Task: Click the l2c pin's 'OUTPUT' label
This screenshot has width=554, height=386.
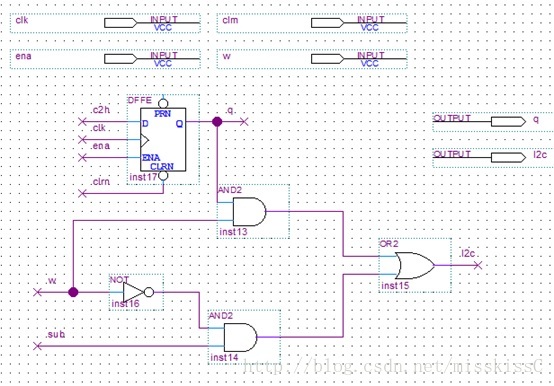Action: 452,154
